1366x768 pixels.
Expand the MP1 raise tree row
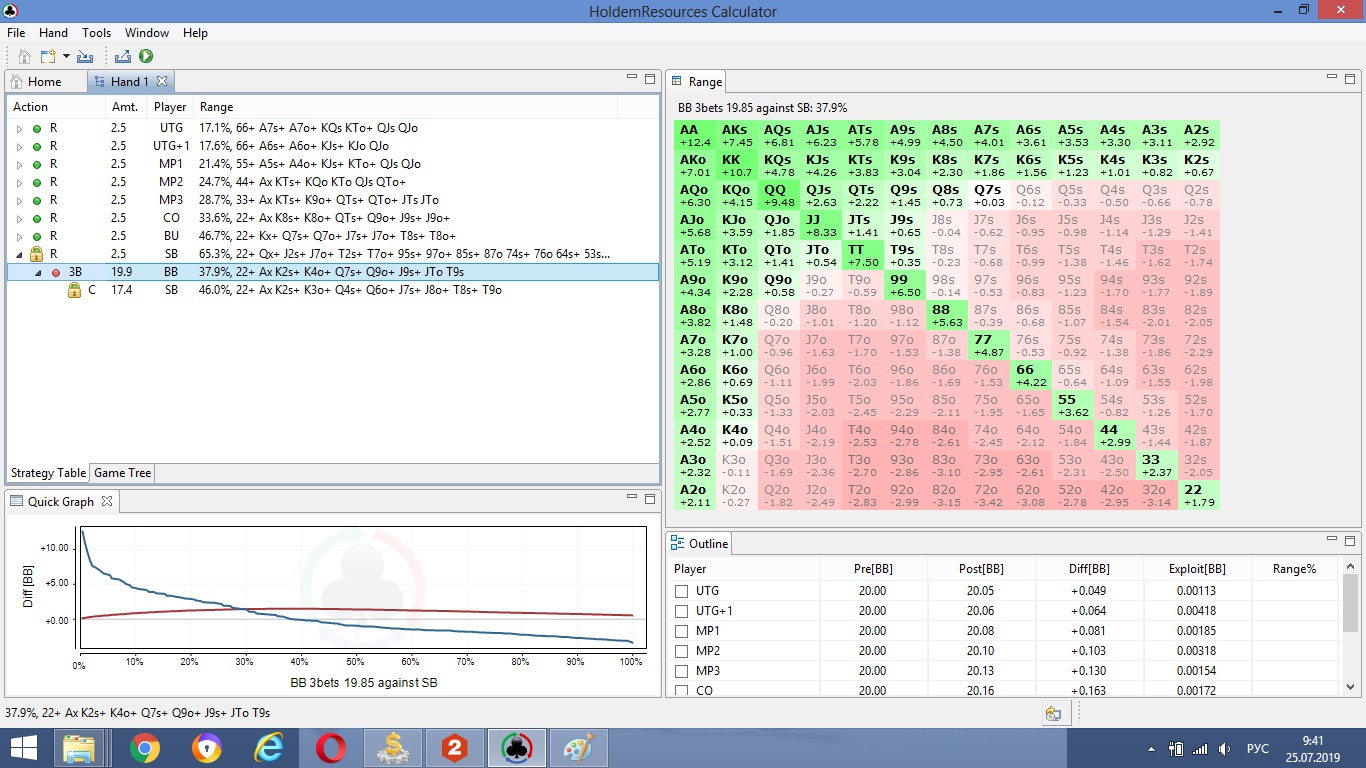(19, 164)
